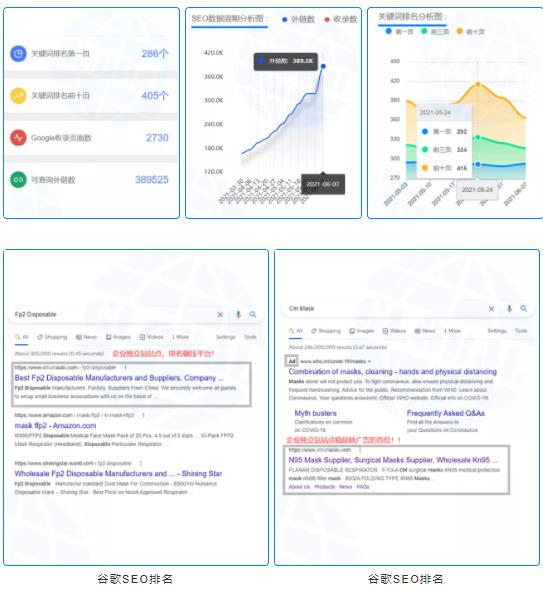This screenshot has width=543, height=592.
Task: Open three-dot menu beside Shining Star result URL
Action: pos(140,463)
